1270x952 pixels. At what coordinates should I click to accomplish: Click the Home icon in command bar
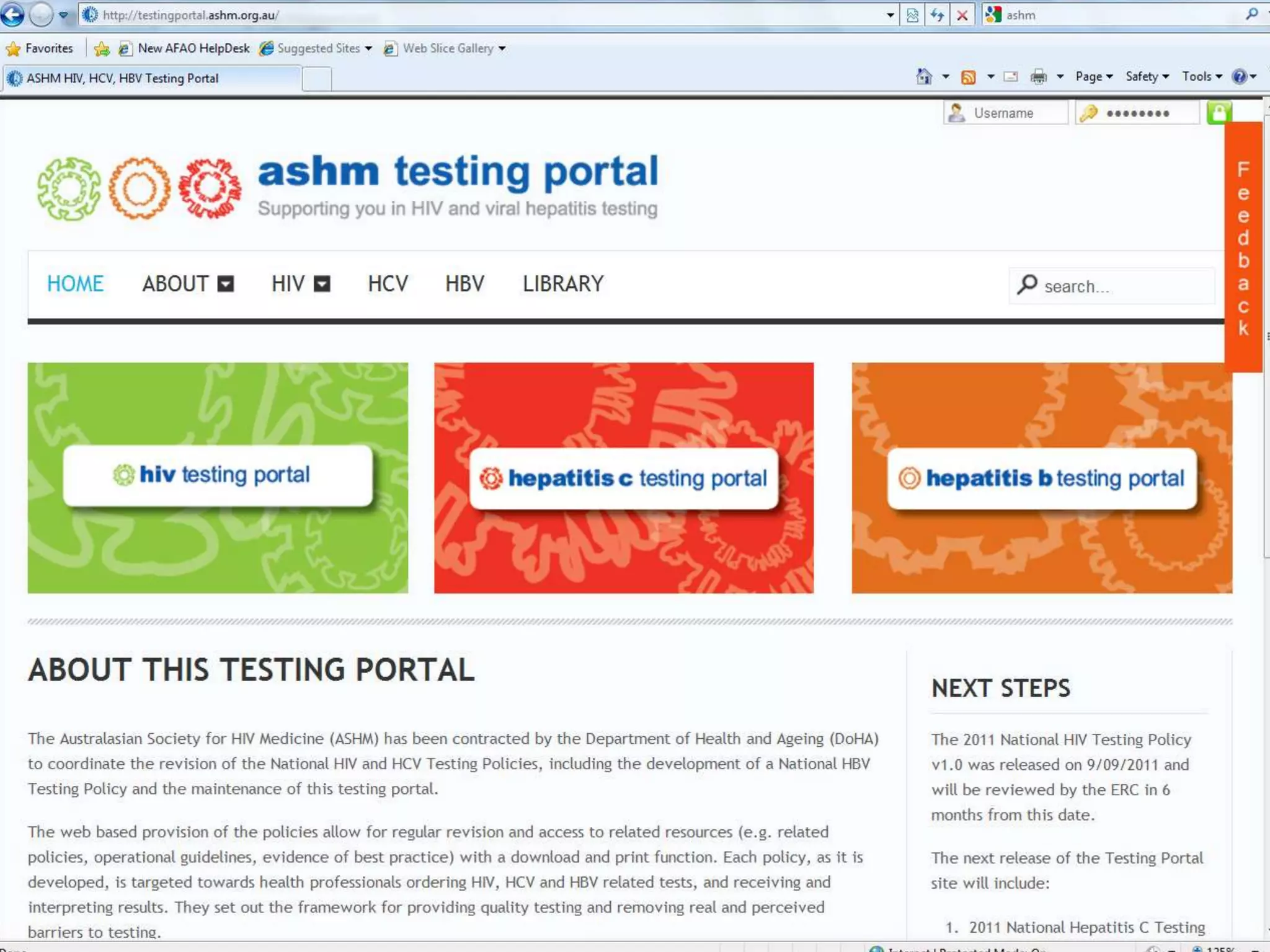coord(924,76)
